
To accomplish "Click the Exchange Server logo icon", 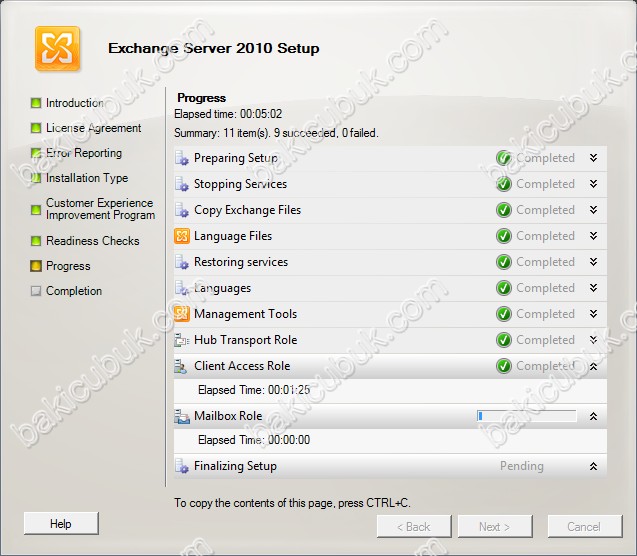I will click(57, 48).
